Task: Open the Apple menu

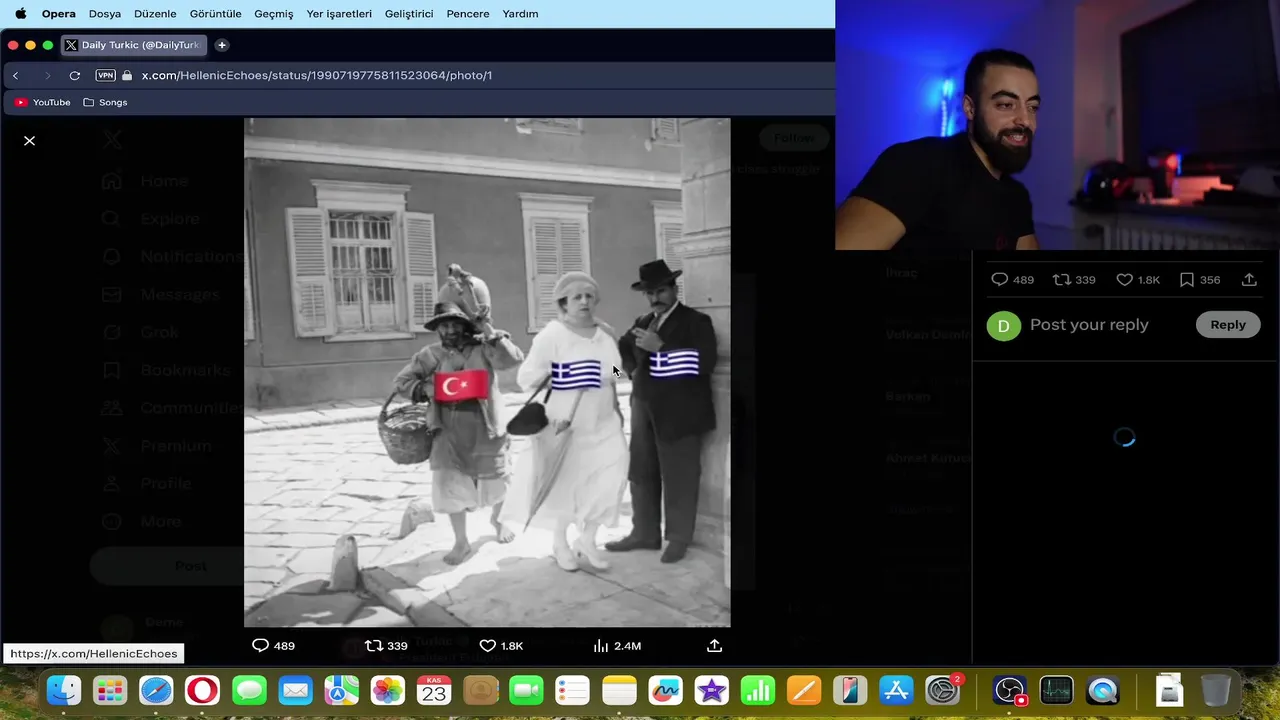Action: pos(20,14)
